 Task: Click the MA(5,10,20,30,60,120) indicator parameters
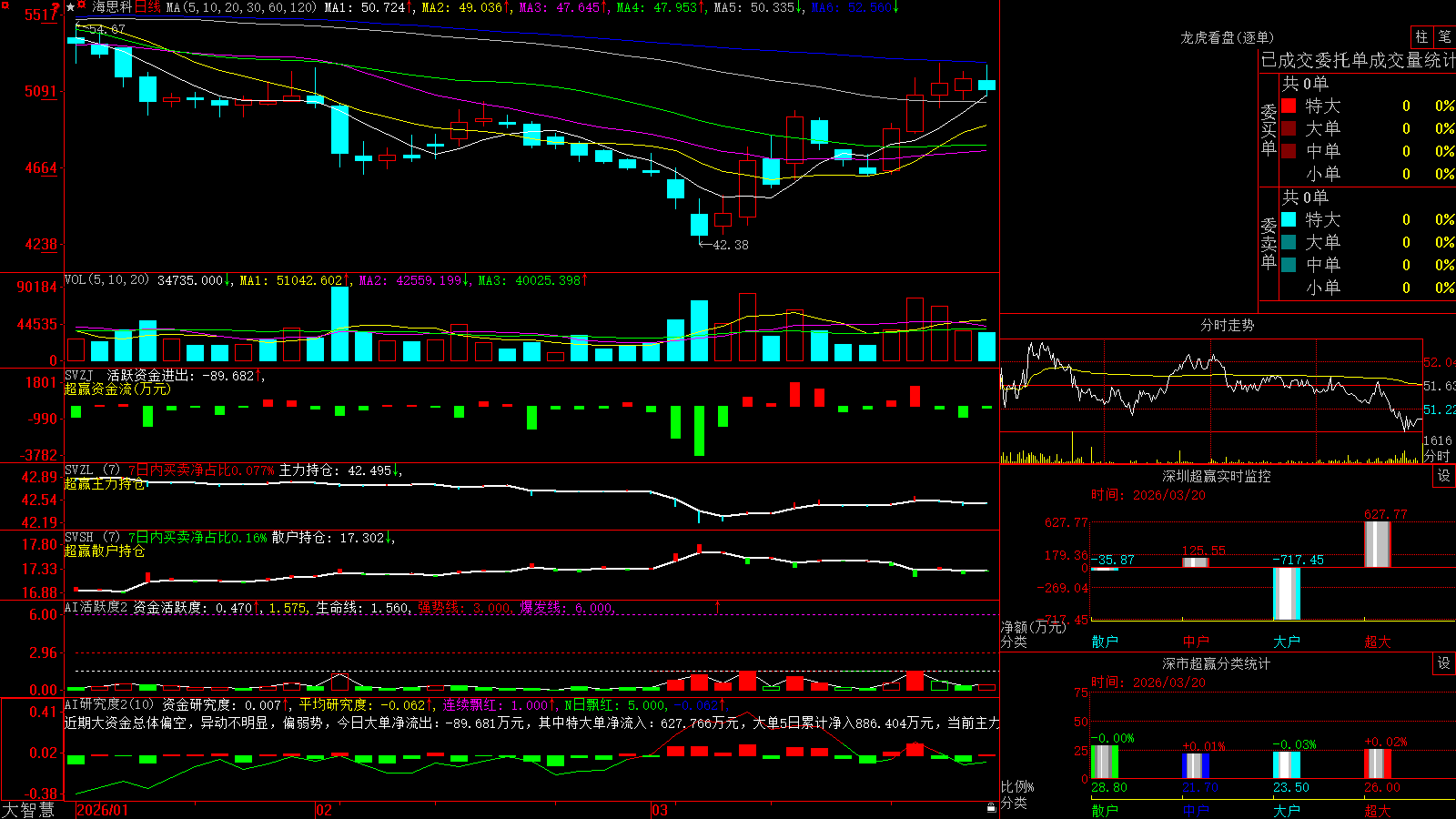pyautogui.click(x=241, y=7)
